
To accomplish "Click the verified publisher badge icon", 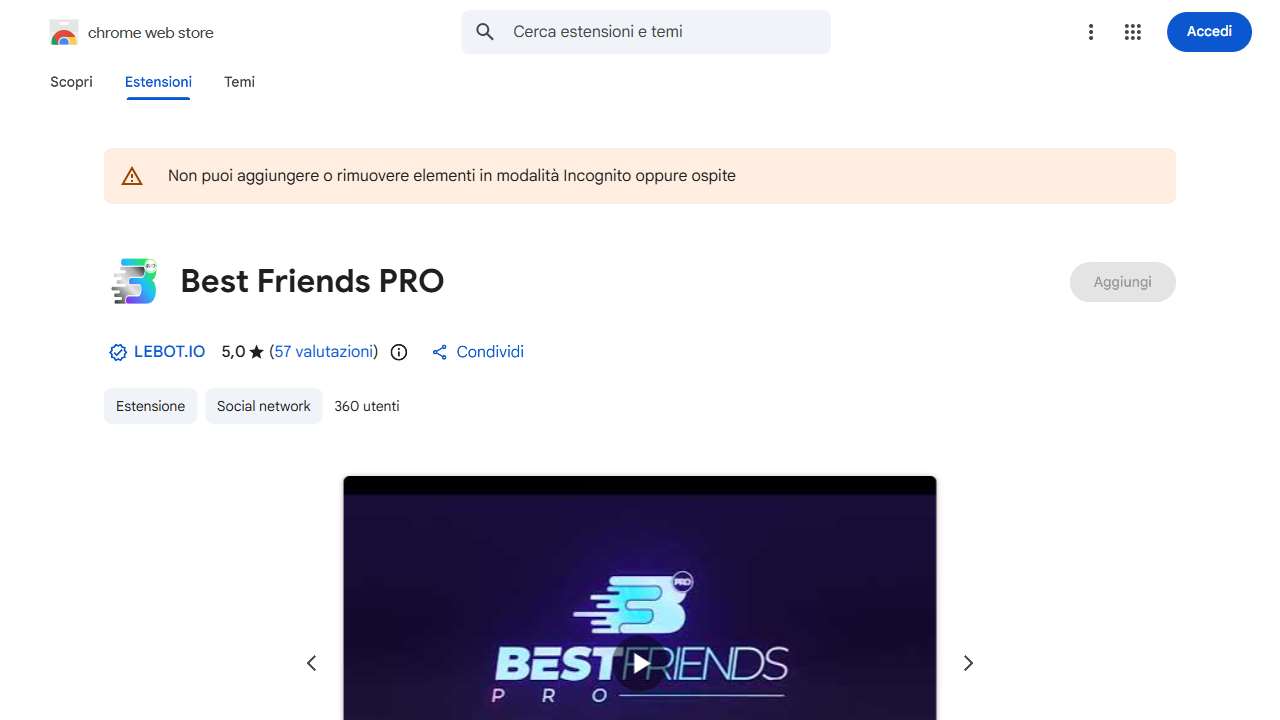I will pos(118,352).
